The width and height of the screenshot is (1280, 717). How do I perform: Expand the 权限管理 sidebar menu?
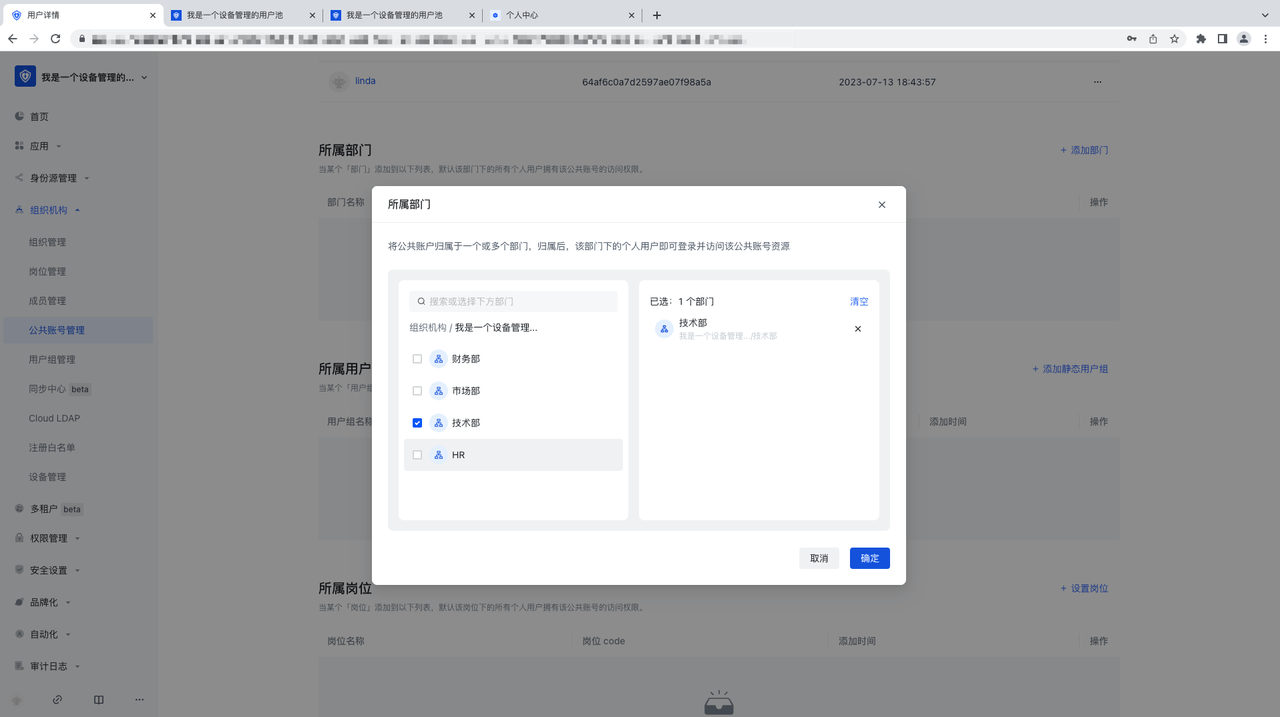tap(48, 538)
